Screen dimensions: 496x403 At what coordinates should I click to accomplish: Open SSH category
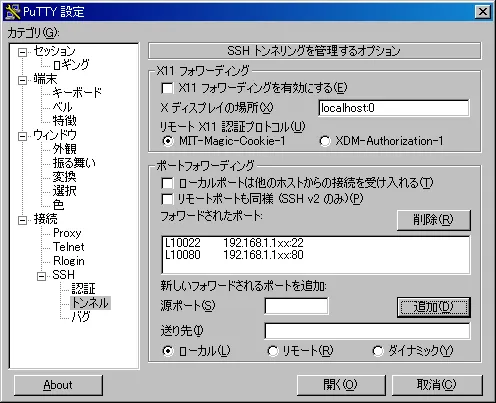pos(64,275)
